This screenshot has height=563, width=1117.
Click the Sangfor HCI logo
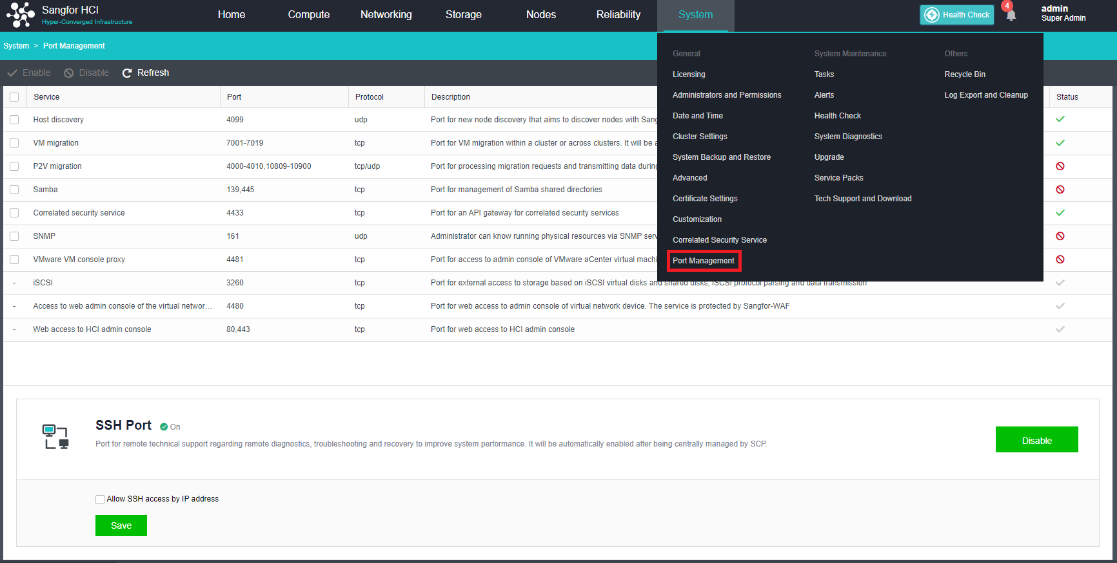[x=21, y=15]
